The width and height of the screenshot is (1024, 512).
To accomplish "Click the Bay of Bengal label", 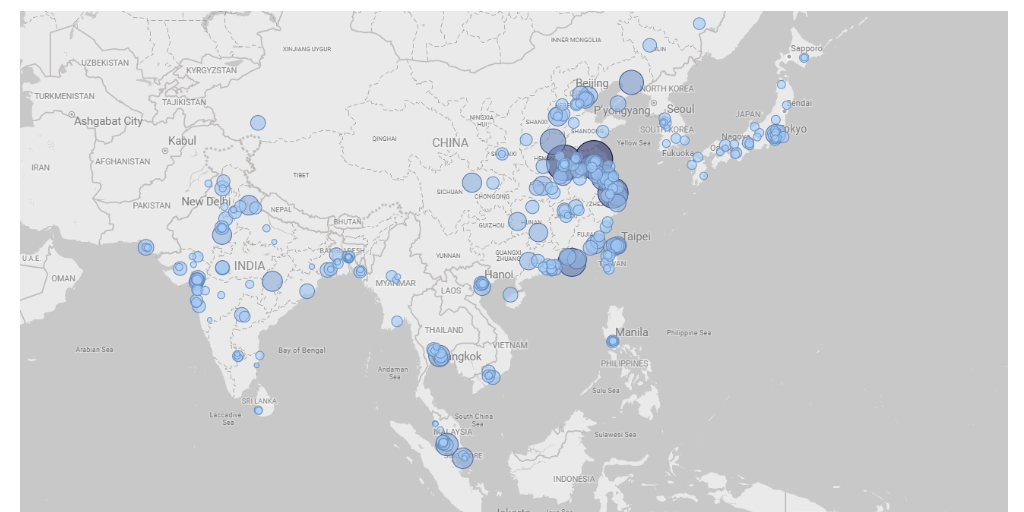I will [302, 350].
